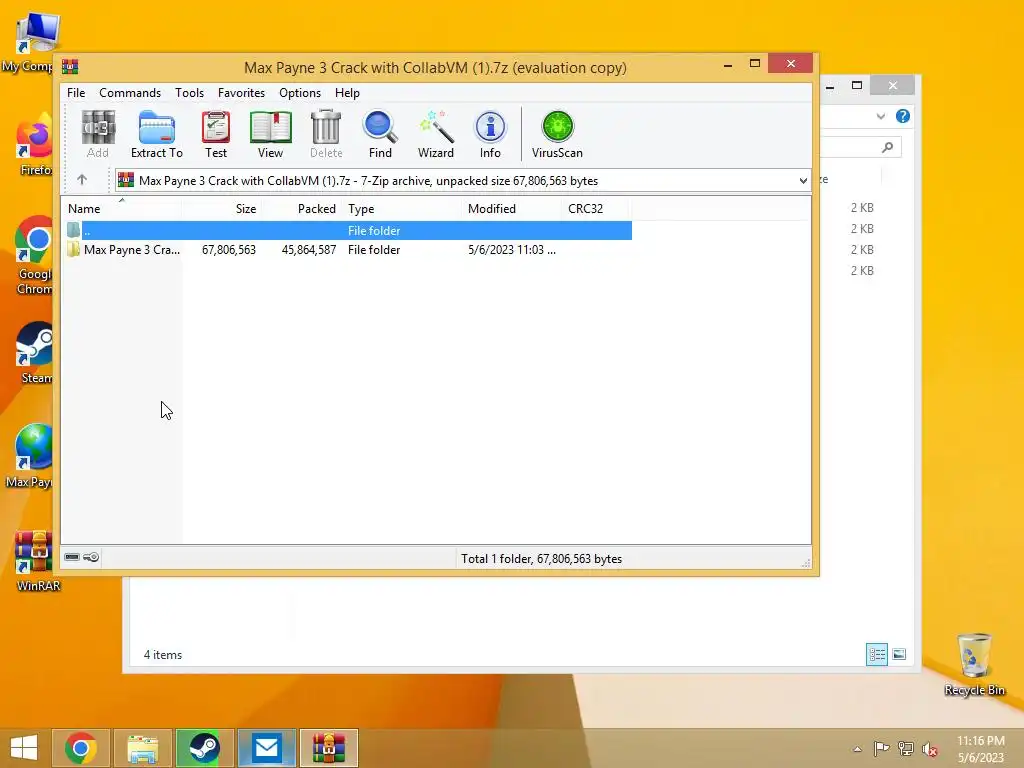Sort by the Packed column header
The image size is (1024, 768).
coord(302,208)
